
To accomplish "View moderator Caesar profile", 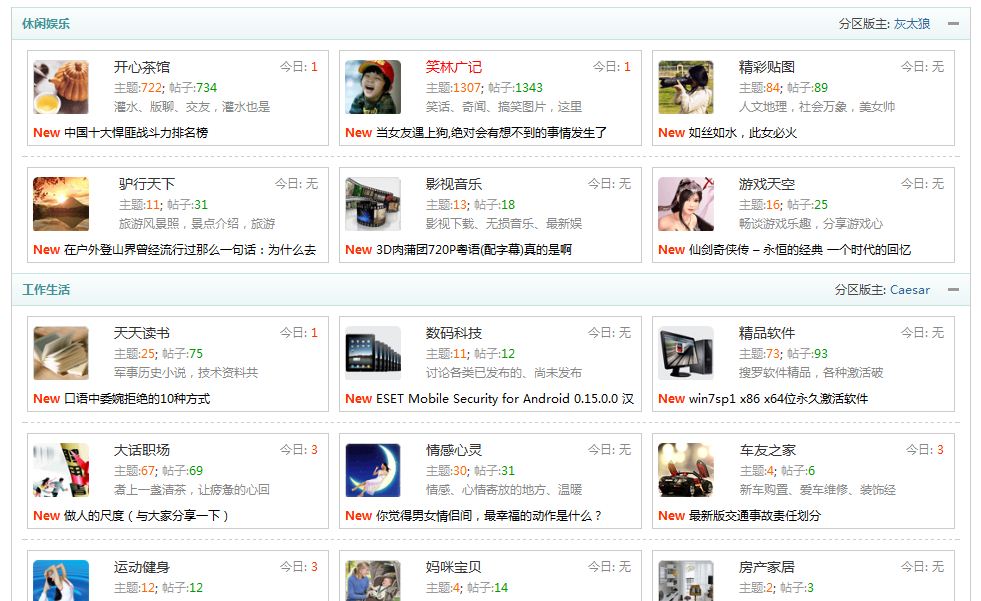I will 910,290.
